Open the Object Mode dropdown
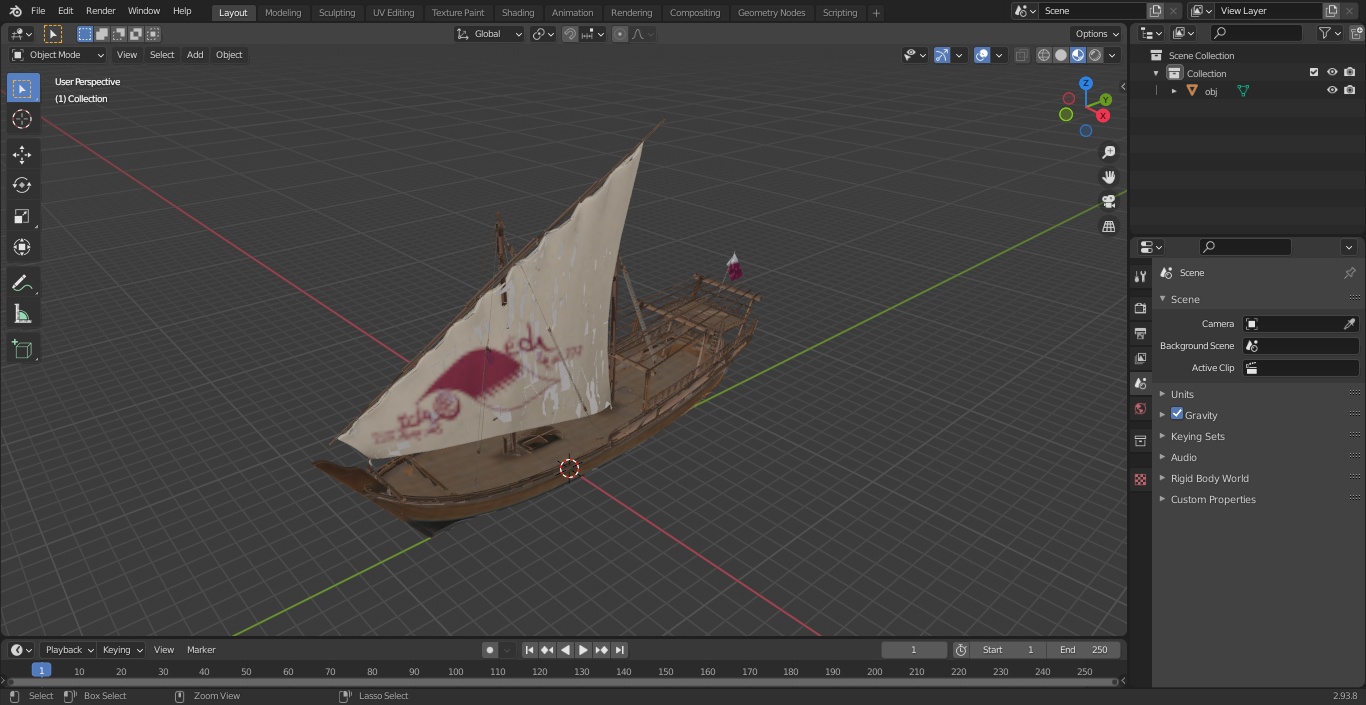Screen dimensions: 1366x705 [58, 55]
